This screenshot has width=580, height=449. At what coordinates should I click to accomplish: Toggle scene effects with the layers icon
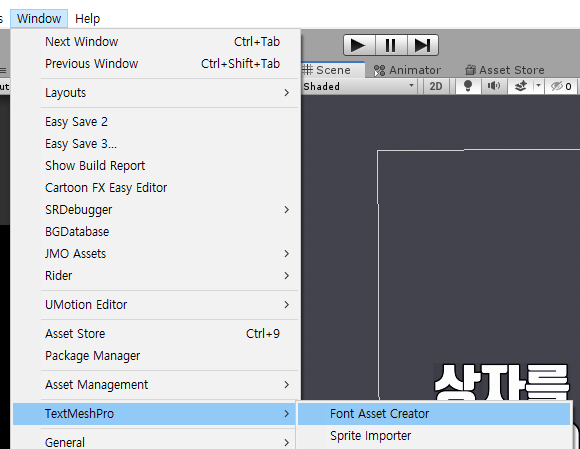pos(520,86)
